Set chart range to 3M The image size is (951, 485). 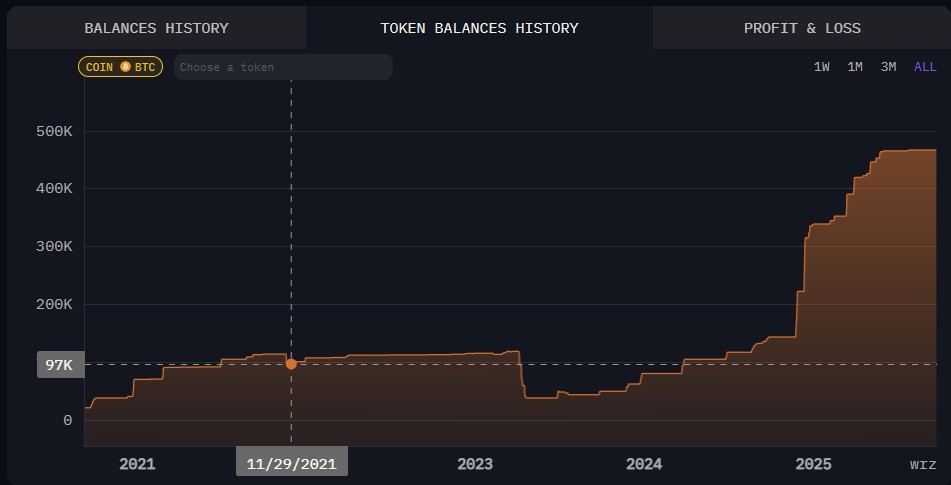(x=888, y=67)
